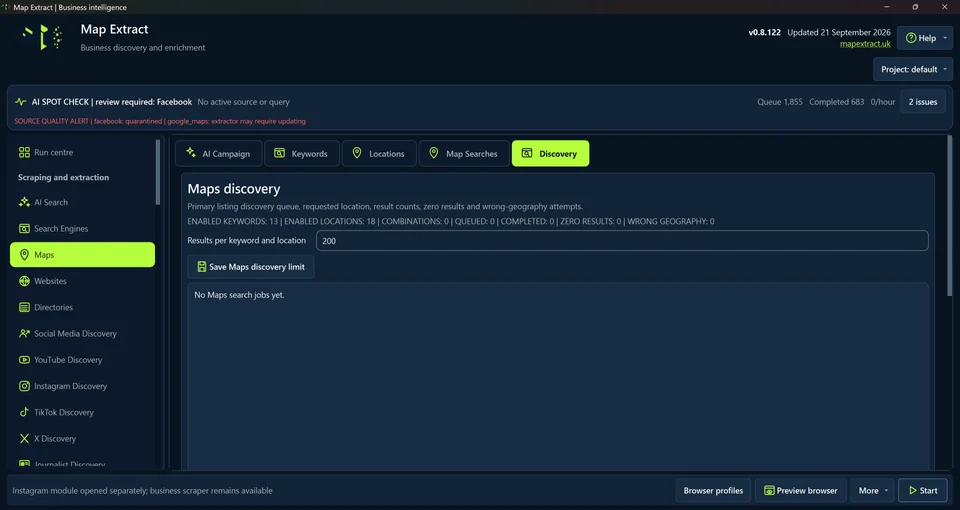Click the 'Maps discovery' heading

(x=234, y=189)
